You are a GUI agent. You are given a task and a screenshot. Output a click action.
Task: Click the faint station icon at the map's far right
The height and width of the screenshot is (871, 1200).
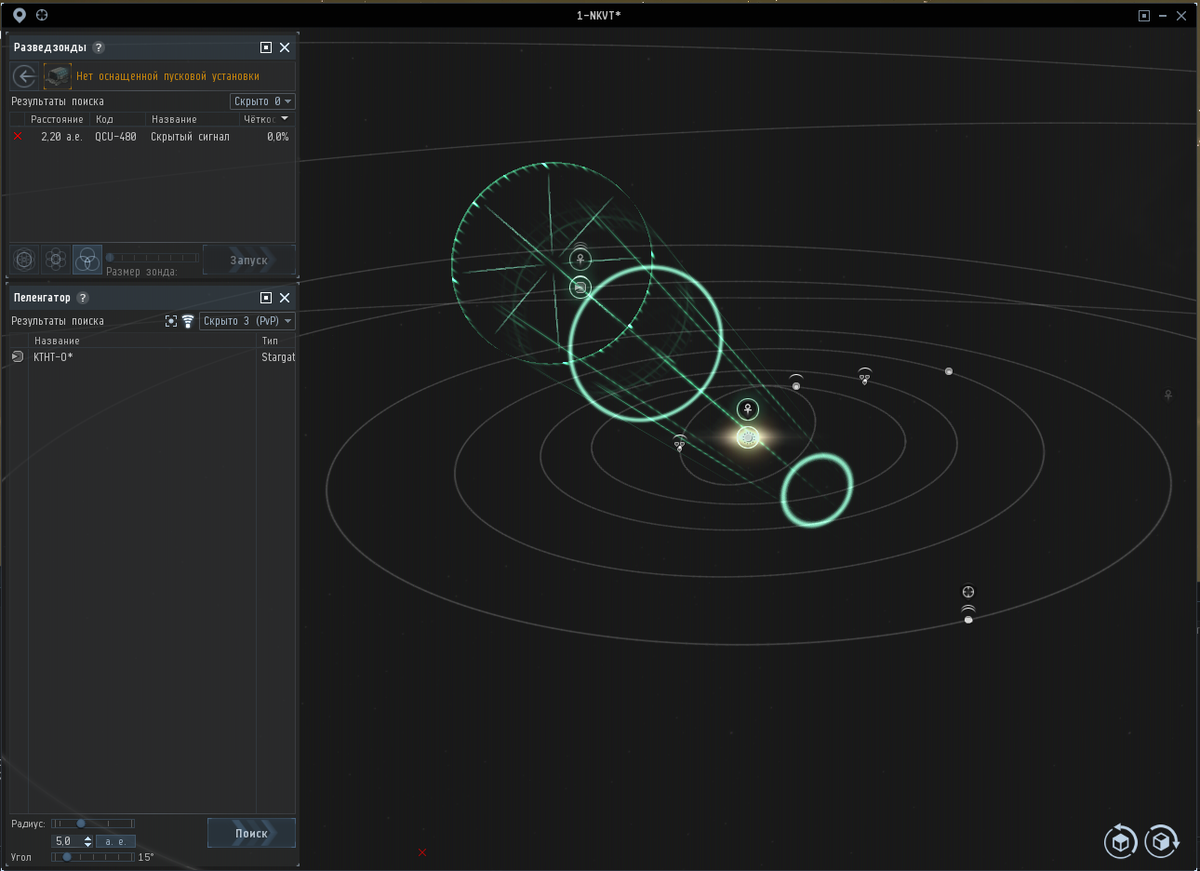click(x=1168, y=395)
